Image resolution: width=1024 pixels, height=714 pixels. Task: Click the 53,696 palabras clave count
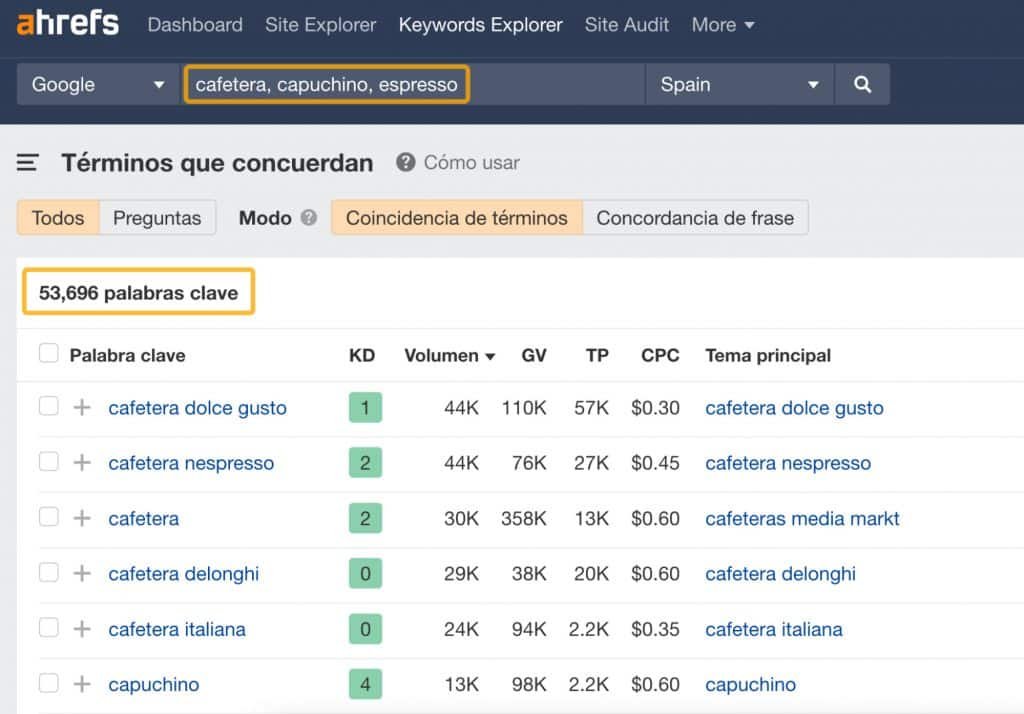pyautogui.click(x=138, y=293)
